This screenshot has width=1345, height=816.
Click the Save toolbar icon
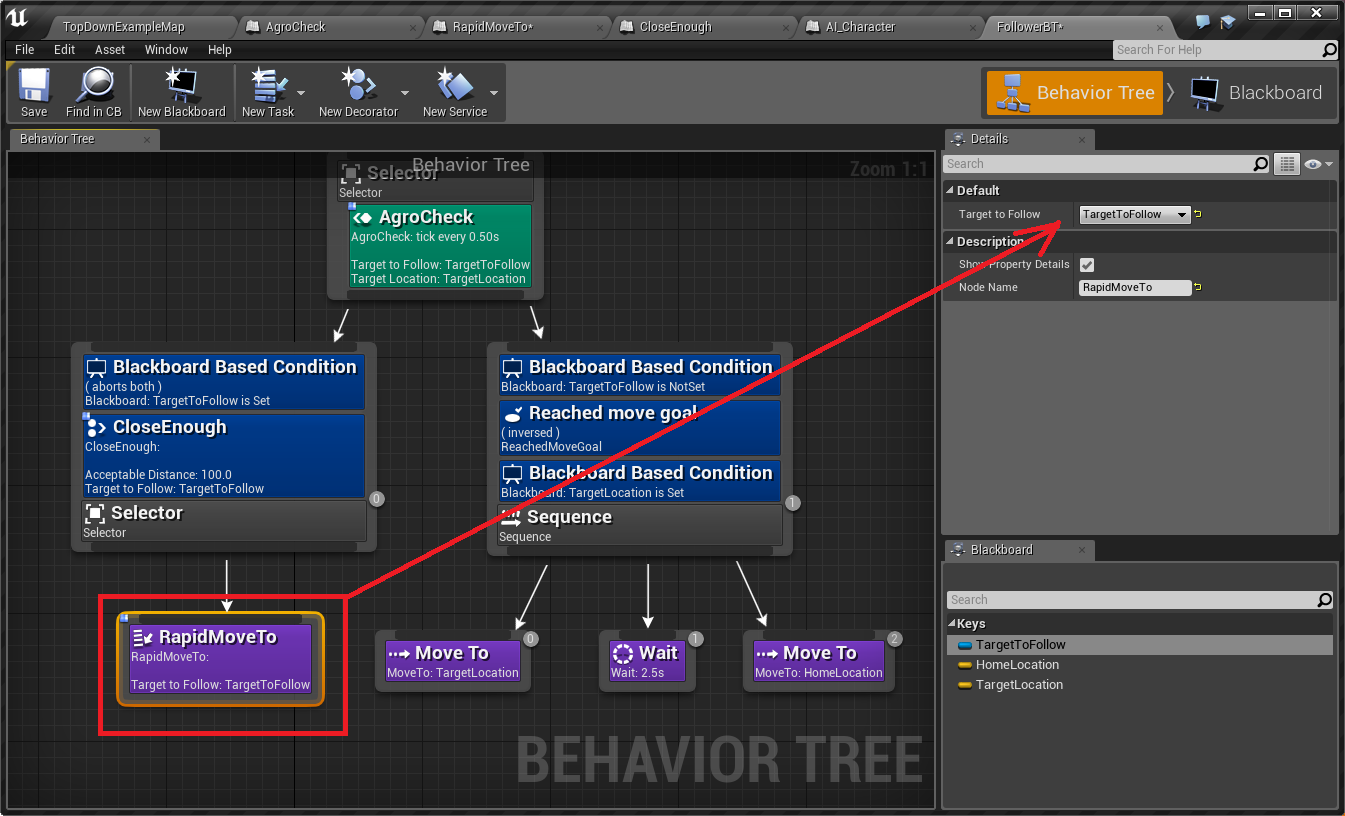34,87
